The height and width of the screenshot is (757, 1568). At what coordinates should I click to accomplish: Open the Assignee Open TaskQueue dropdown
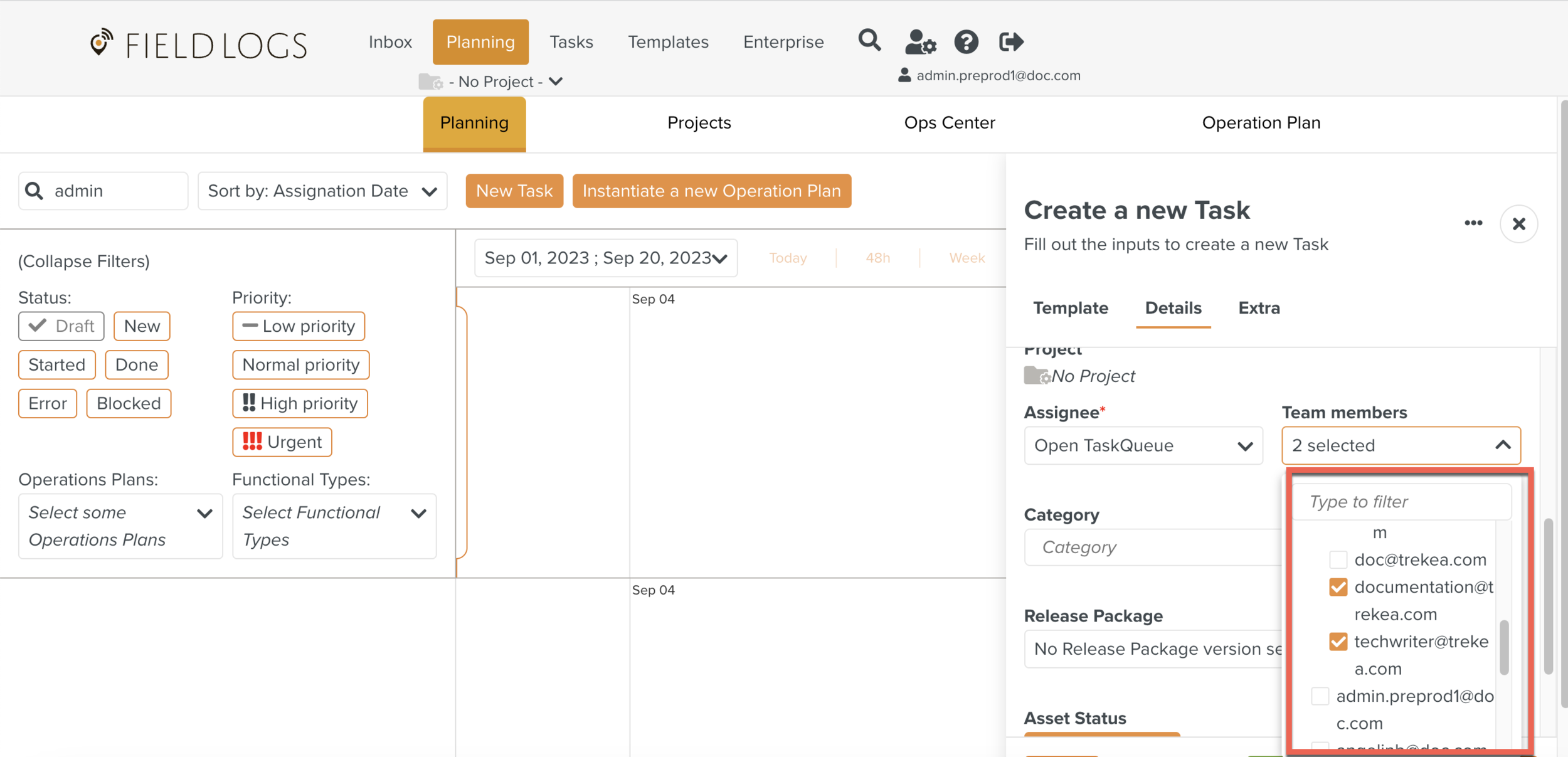point(1143,446)
